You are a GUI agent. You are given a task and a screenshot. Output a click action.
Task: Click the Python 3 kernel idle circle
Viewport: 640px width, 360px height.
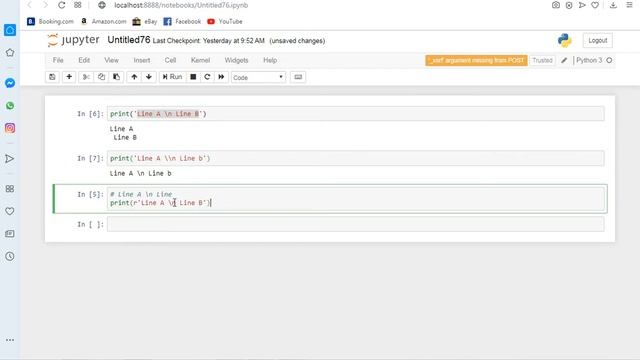point(609,60)
